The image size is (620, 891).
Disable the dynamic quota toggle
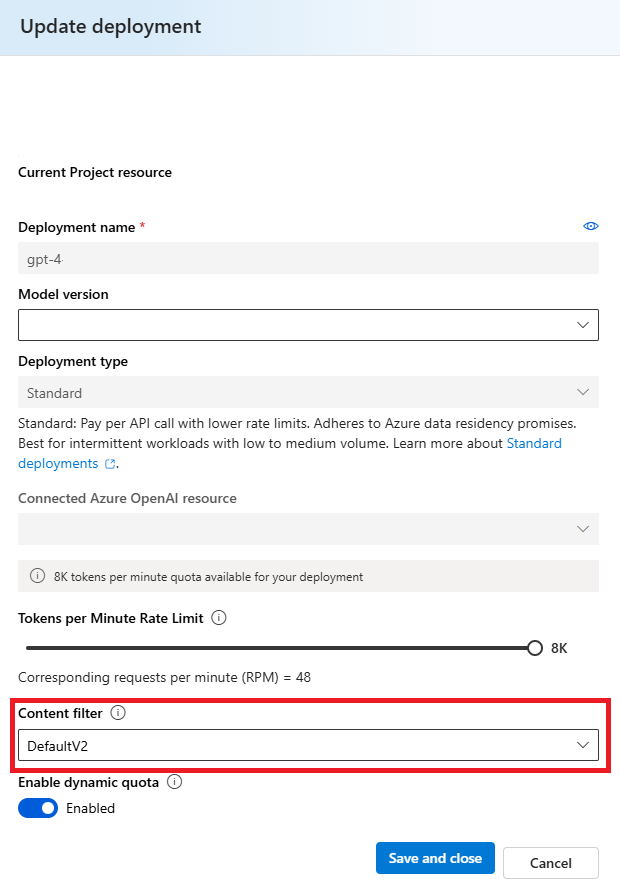pos(37,808)
